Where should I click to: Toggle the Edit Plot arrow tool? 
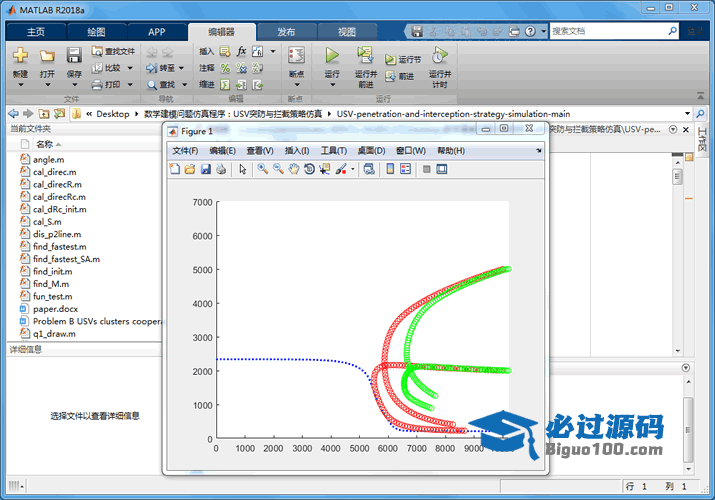pos(243,170)
